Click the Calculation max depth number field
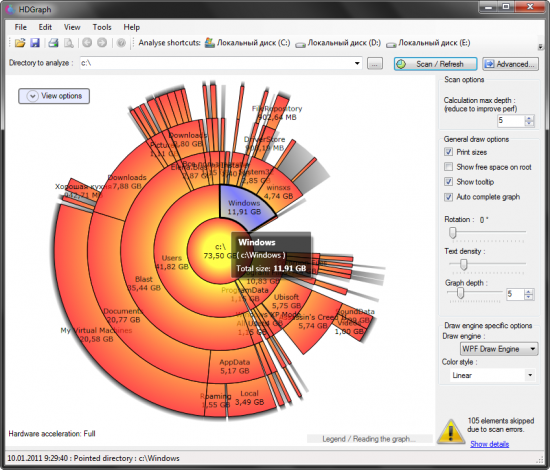Image resolution: width=550 pixels, height=470 pixels. tap(511, 121)
